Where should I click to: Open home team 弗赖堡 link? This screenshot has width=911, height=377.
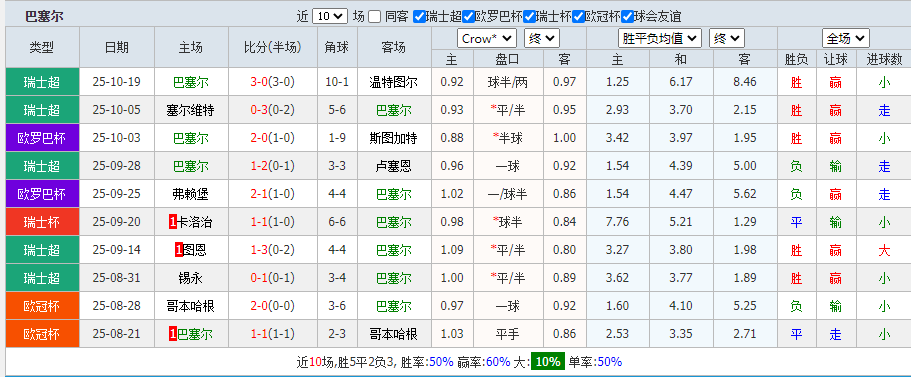pos(190,194)
